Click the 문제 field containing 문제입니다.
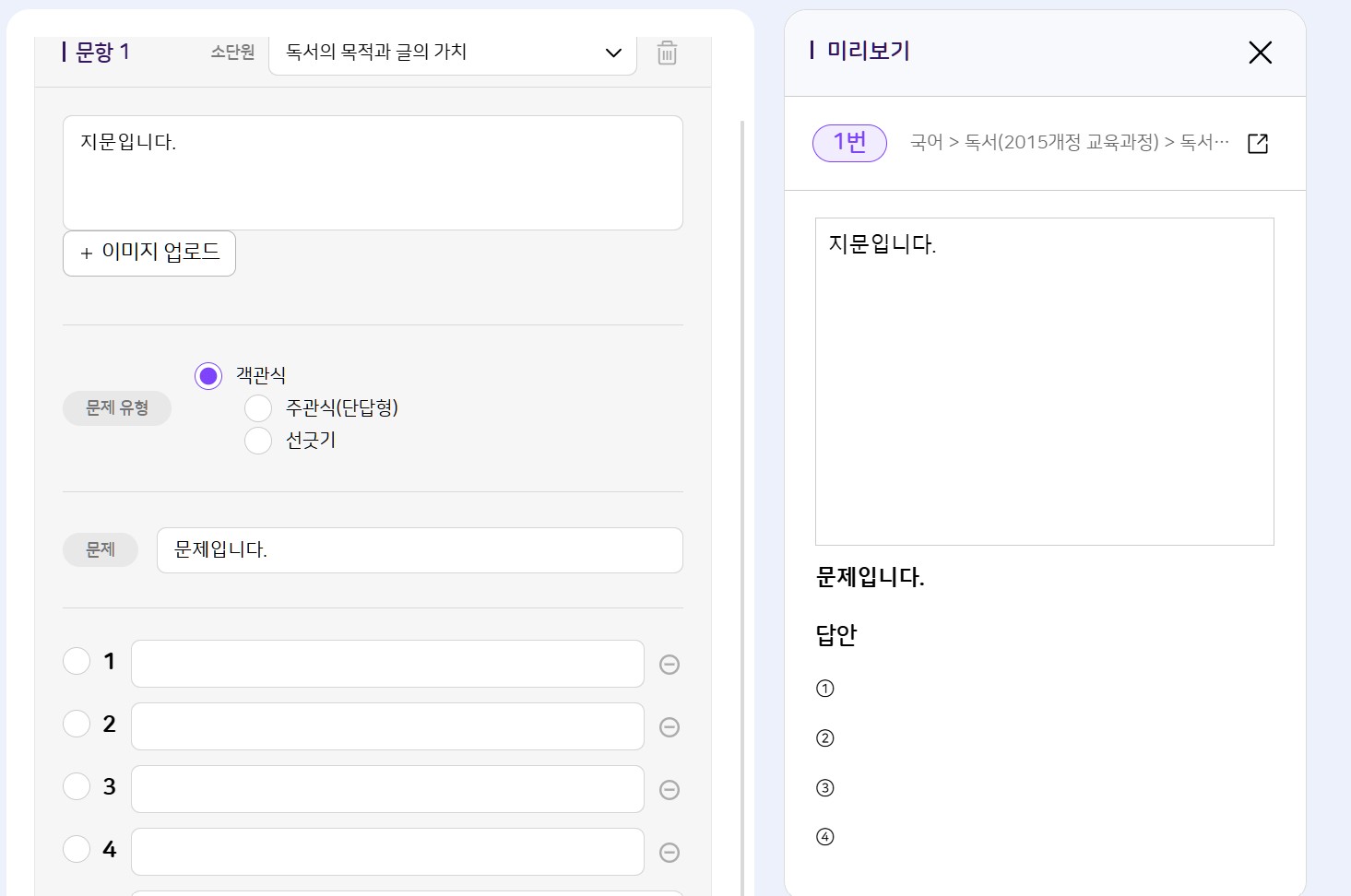 tap(420, 550)
